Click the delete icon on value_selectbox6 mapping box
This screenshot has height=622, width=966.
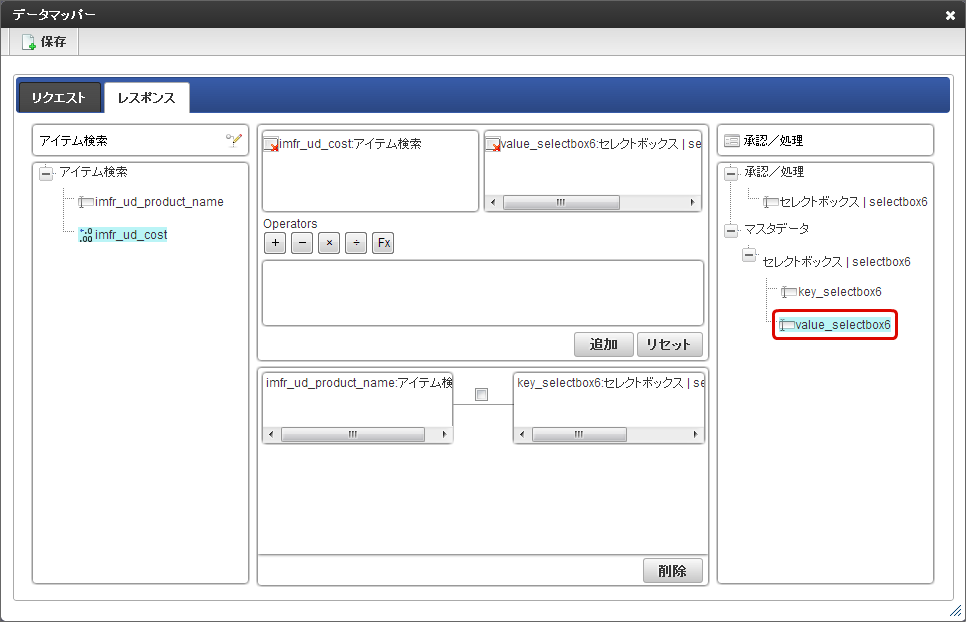pyautogui.click(x=493, y=145)
